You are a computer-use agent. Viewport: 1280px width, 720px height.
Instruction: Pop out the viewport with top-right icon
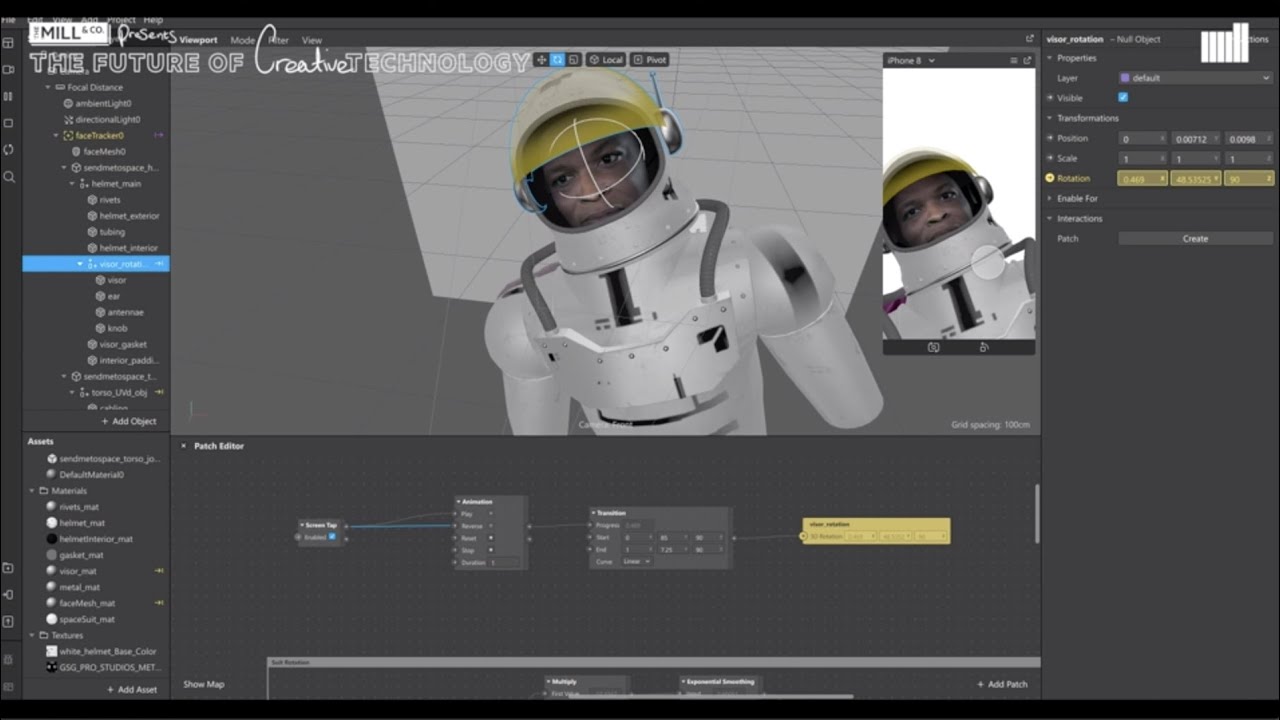tap(1029, 40)
